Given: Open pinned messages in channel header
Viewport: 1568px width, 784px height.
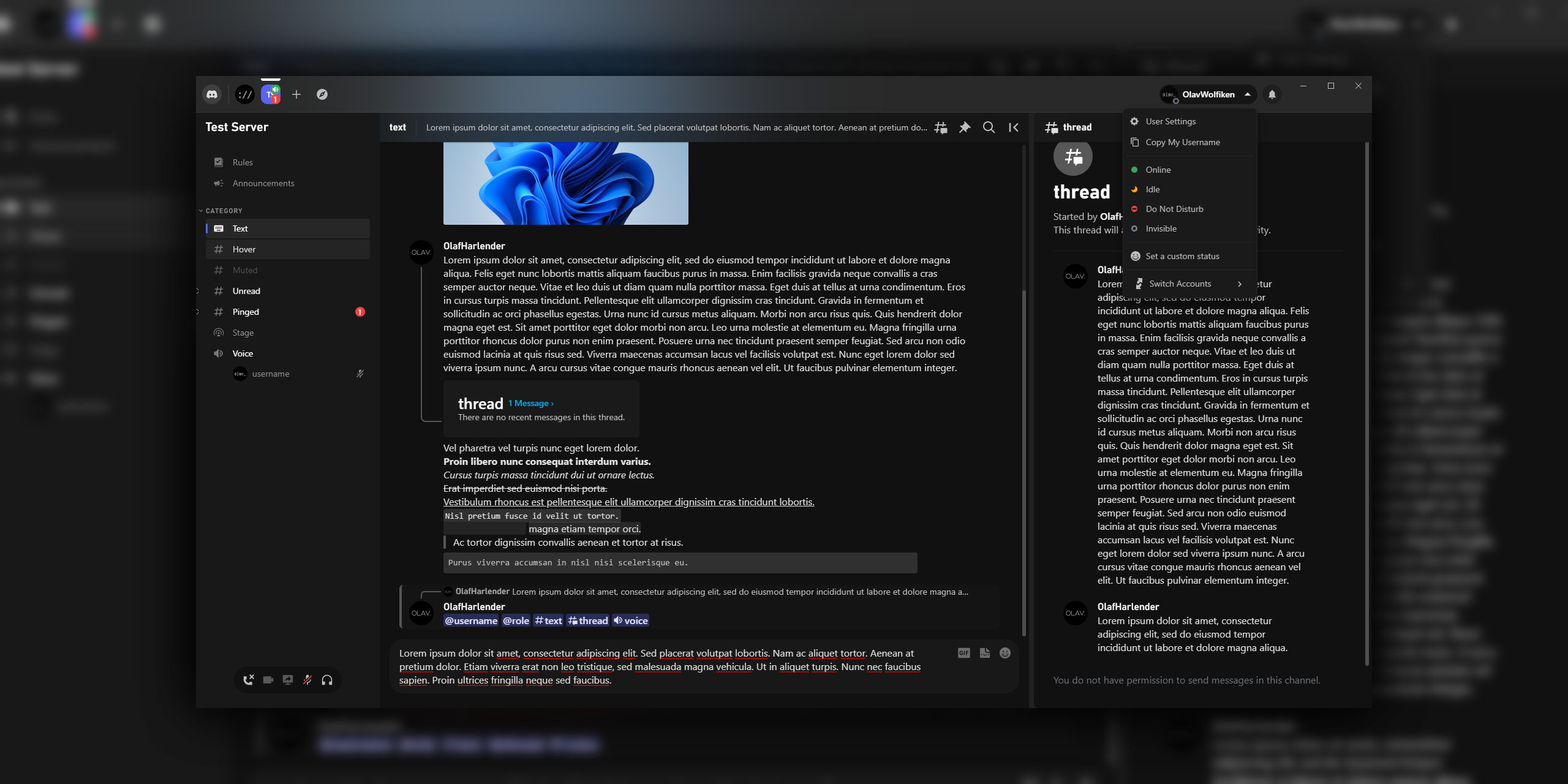Looking at the screenshot, I should (965, 127).
